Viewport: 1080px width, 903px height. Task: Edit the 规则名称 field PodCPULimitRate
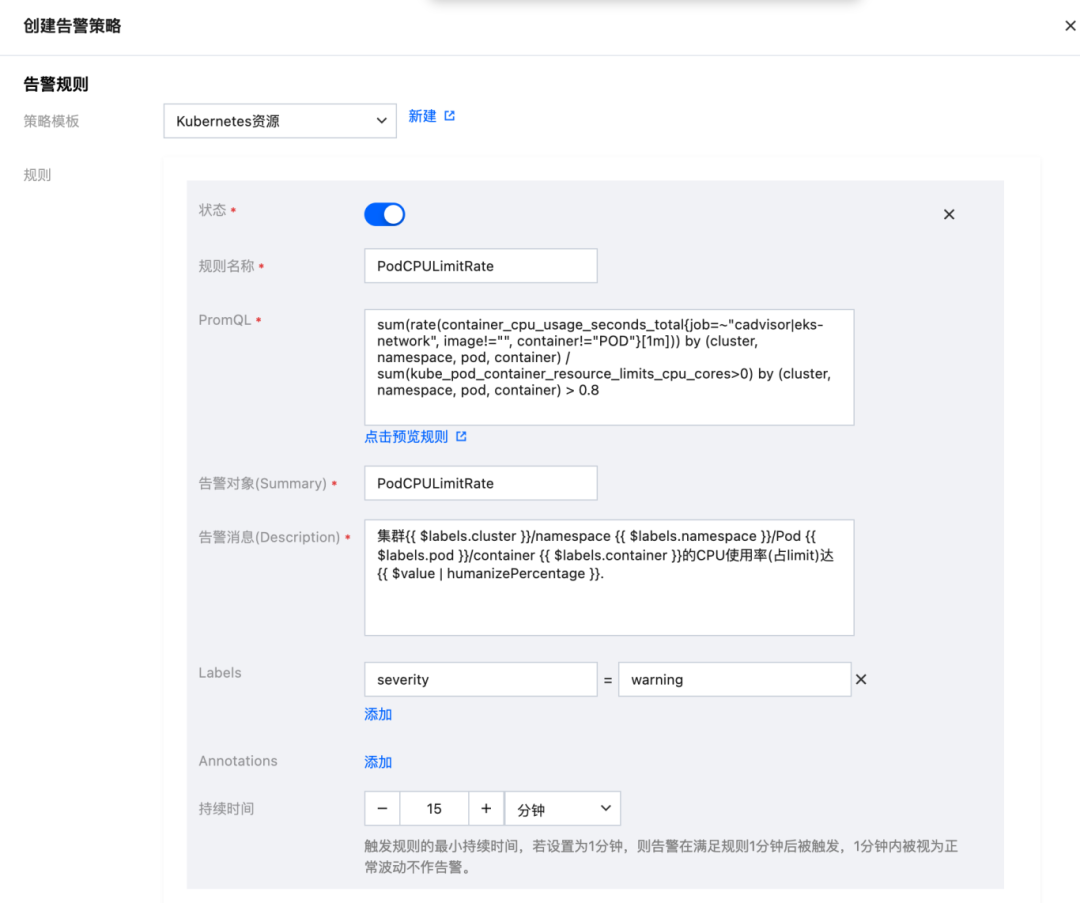pos(481,266)
